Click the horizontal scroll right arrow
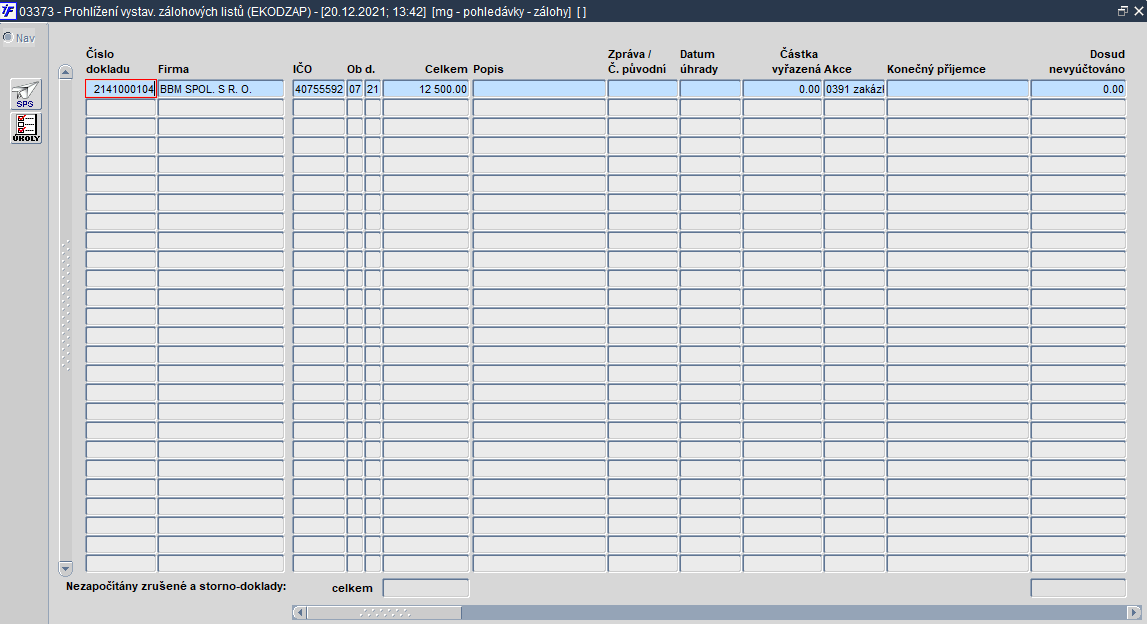Screen dimensions: 1147x624 coord(1135,612)
